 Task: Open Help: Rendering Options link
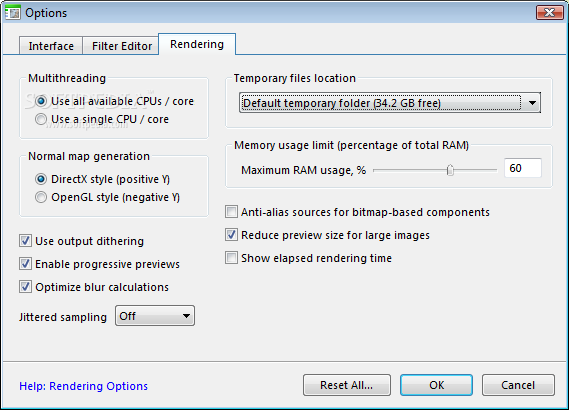click(83, 386)
